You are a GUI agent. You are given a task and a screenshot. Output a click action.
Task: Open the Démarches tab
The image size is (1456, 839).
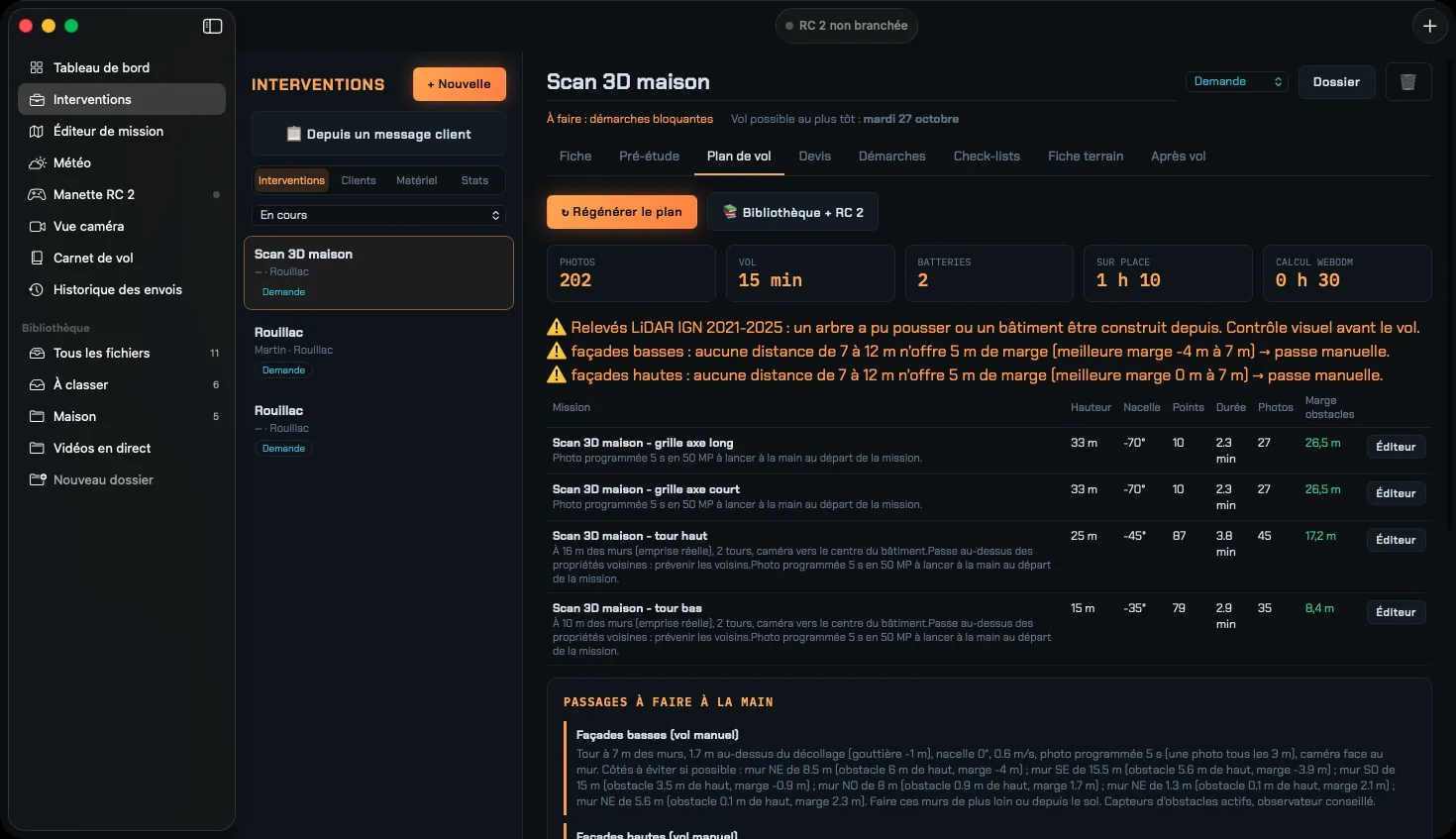point(891,157)
